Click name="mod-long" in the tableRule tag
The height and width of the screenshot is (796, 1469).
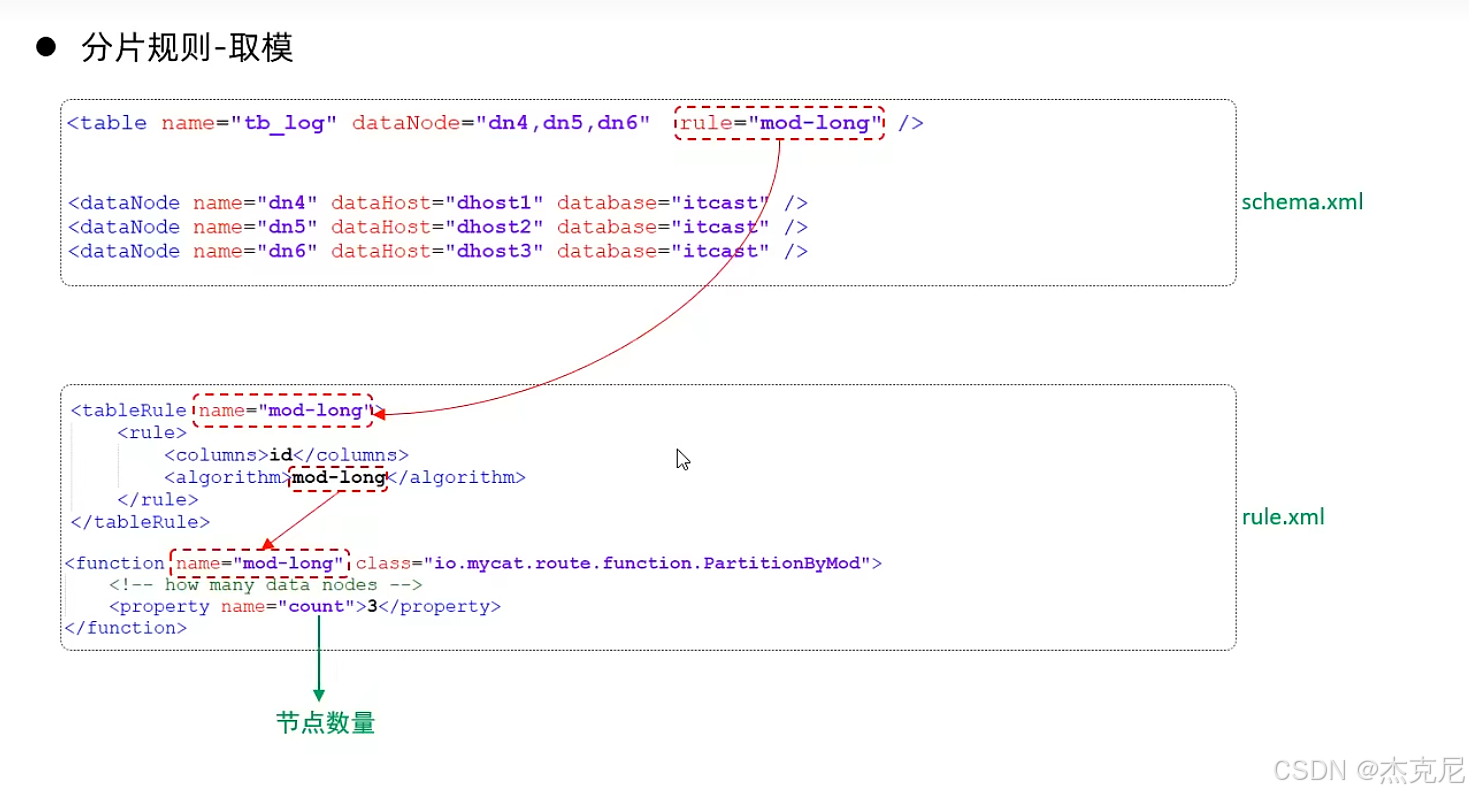pos(283,410)
